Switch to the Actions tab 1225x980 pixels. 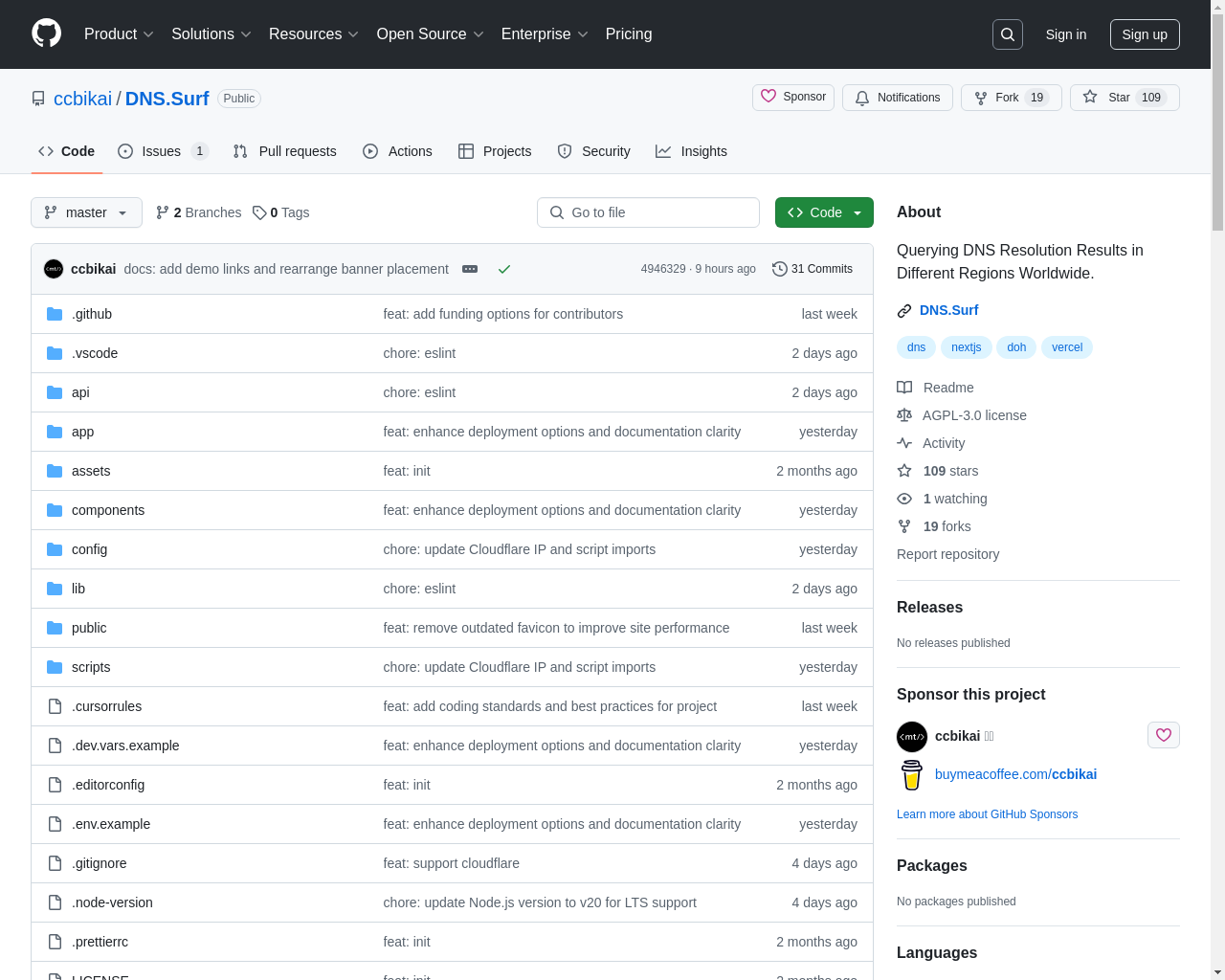tap(397, 151)
